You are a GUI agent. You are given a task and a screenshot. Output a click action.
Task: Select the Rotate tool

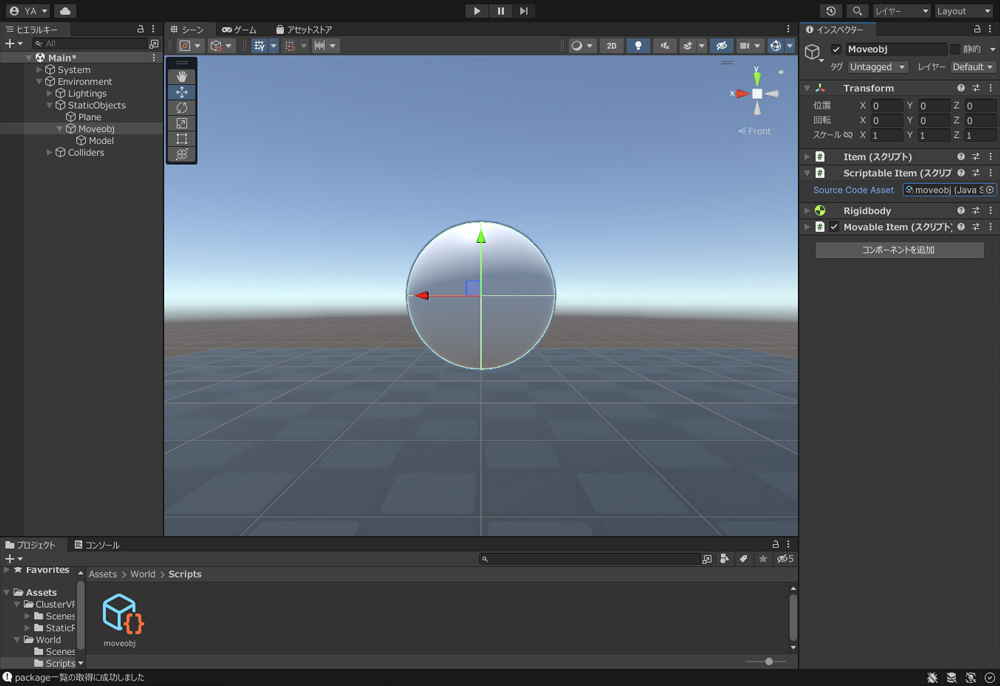coord(182,108)
